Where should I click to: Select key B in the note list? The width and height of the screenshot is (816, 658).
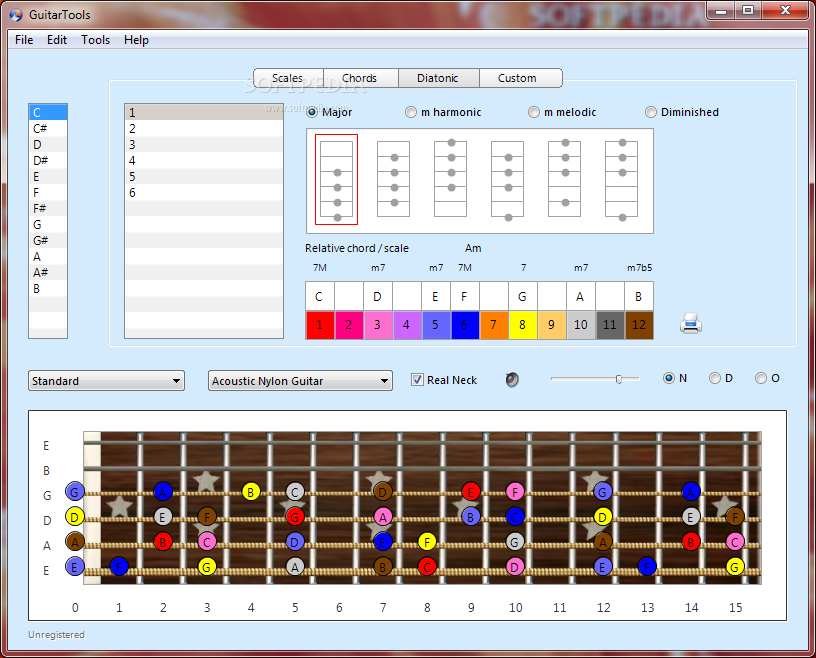coord(48,288)
